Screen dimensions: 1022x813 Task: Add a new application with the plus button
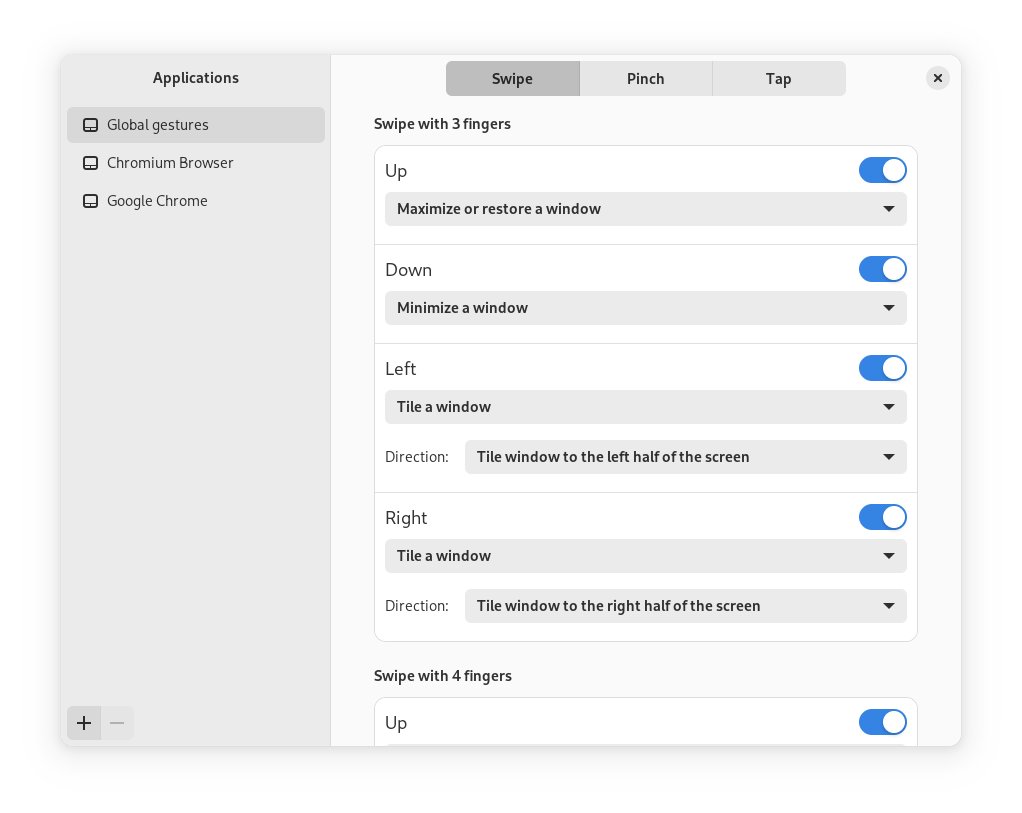click(84, 723)
